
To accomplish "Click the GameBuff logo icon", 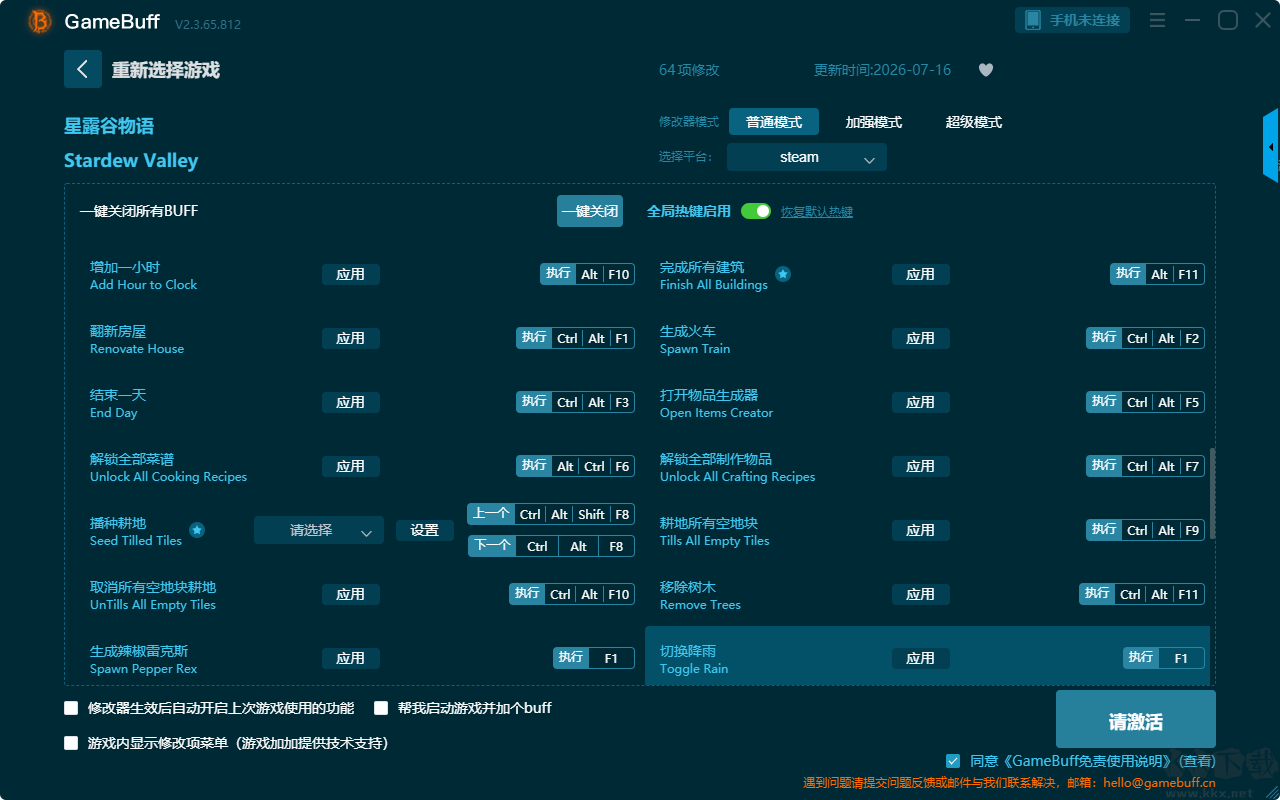I will 40,21.
